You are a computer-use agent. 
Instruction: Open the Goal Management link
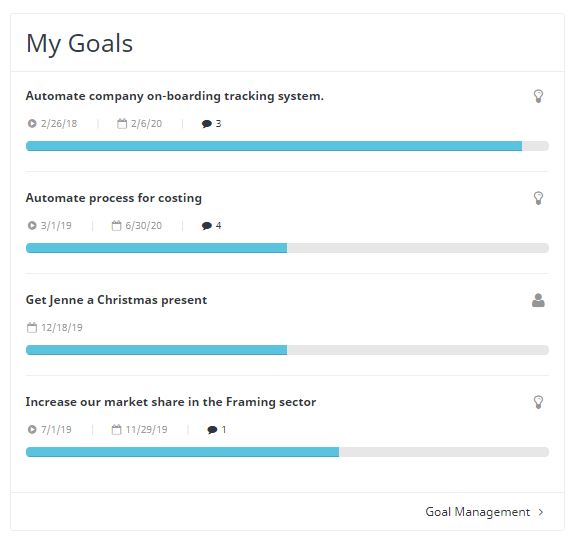478,512
